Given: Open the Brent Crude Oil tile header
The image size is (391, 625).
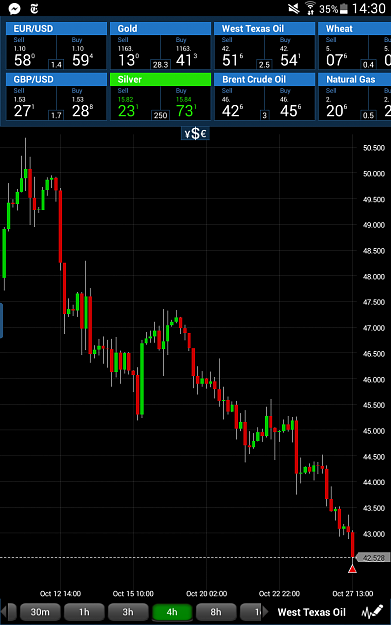Looking at the screenshot, I should [x=264, y=79].
